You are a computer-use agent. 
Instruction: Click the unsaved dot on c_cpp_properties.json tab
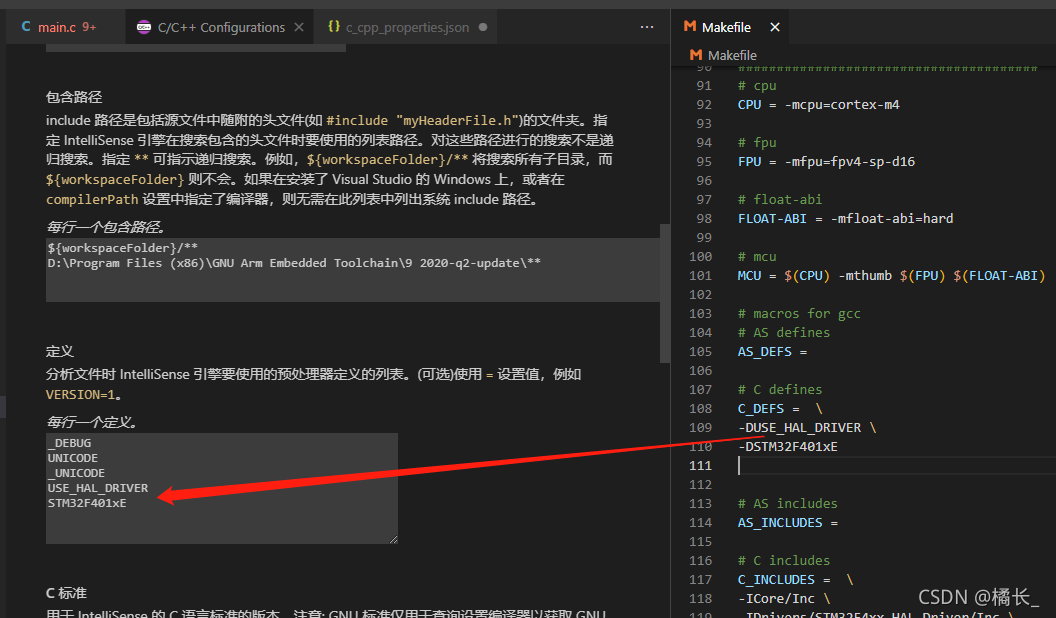pyautogui.click(x=483, y=27)
